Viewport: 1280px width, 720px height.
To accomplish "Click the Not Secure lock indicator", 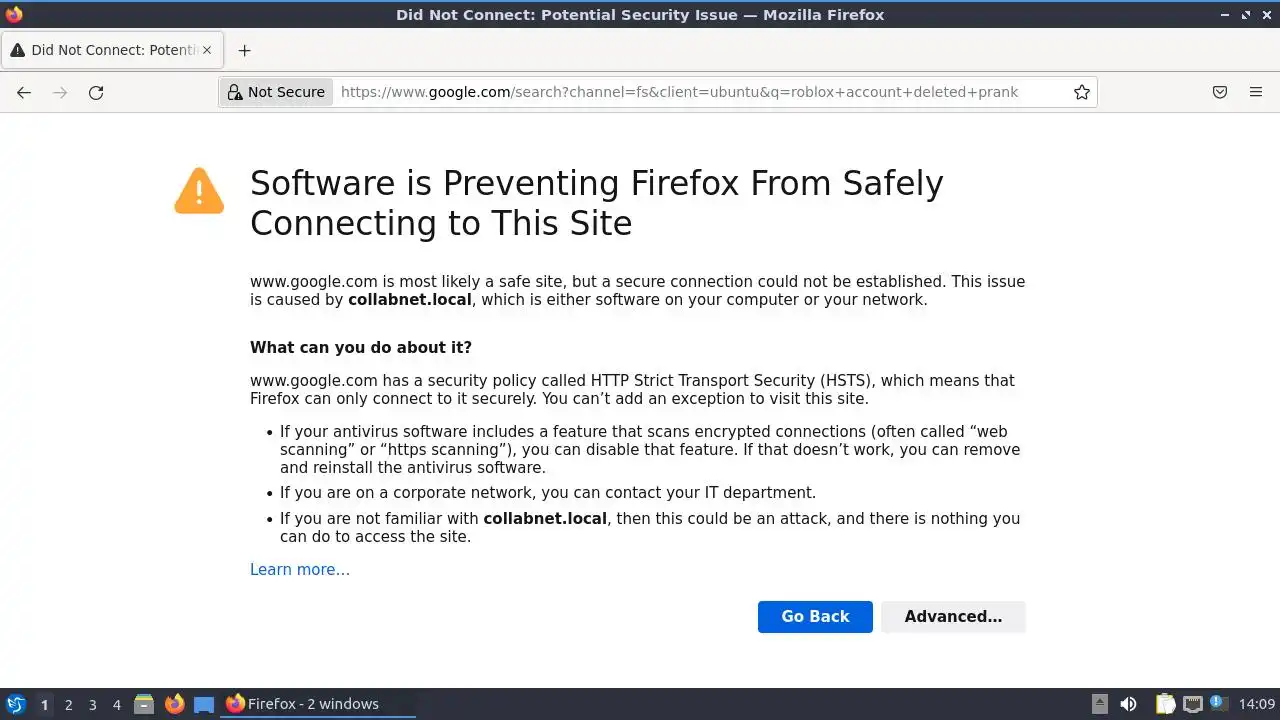I will click(x=277, y=92).
